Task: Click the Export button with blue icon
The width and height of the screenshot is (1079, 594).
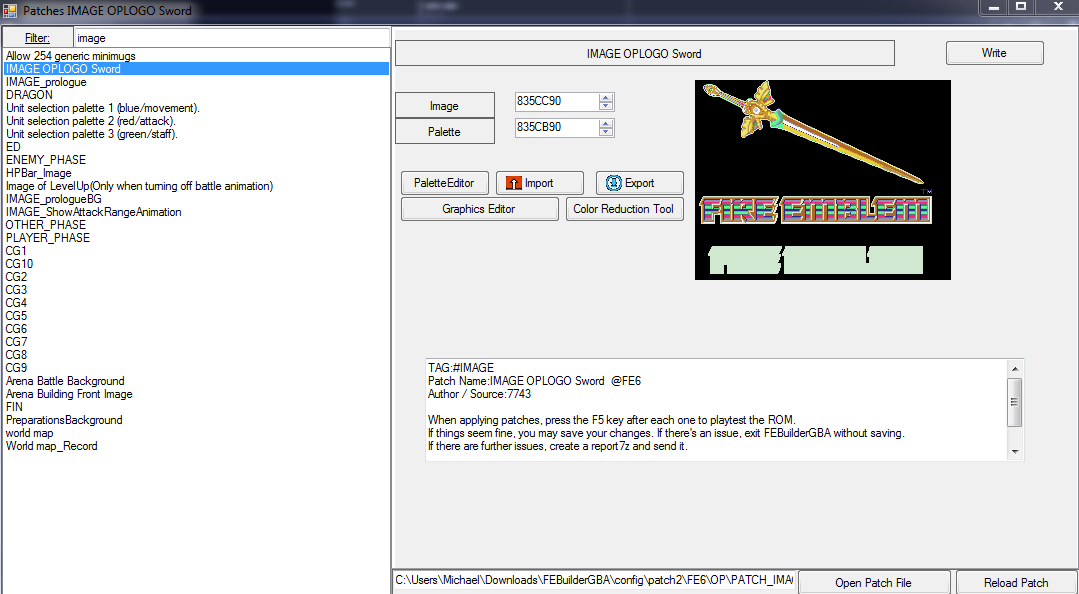Action: pos(640,183)
